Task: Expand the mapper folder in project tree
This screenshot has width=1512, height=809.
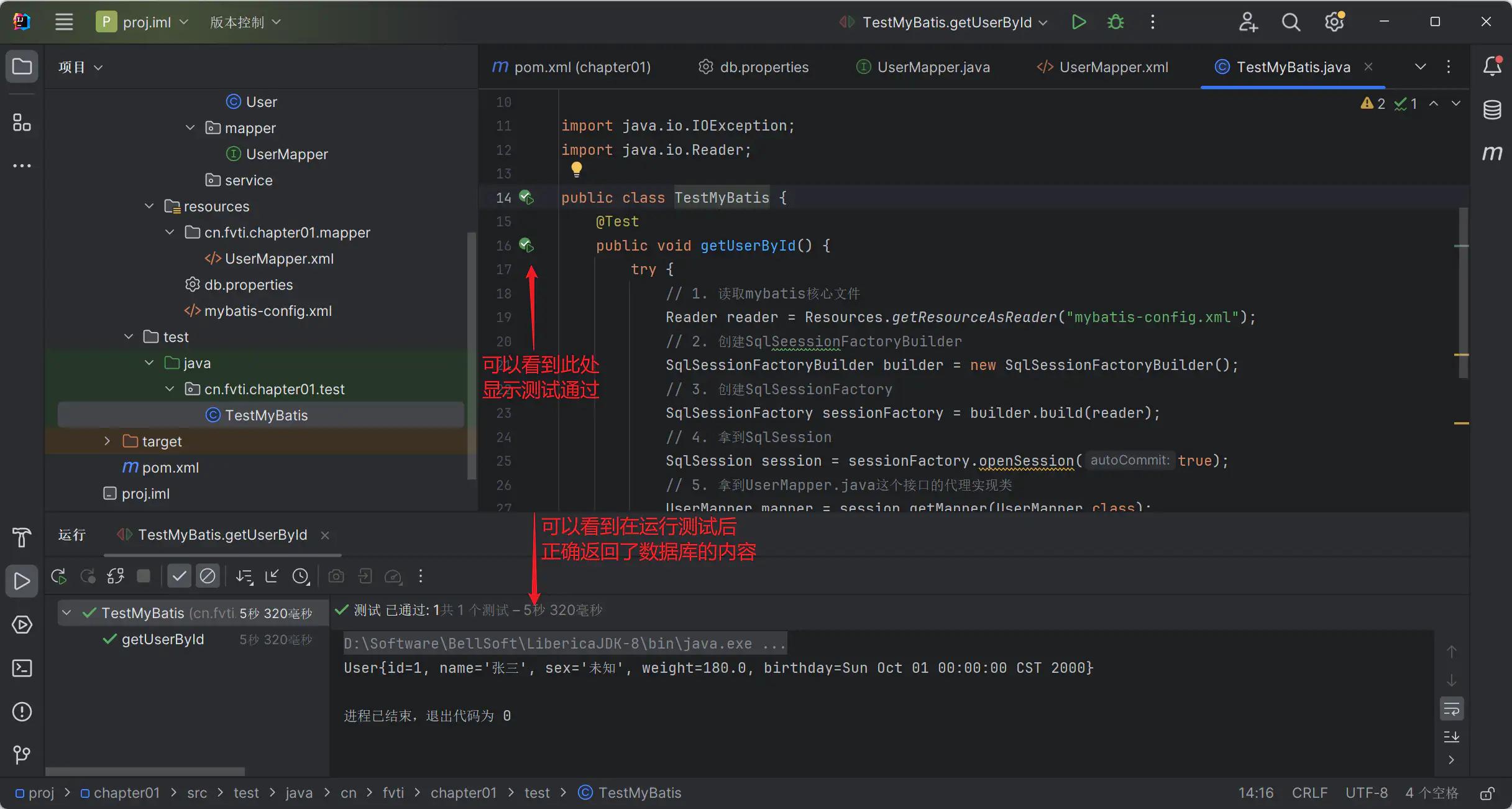Action: (189, 128)
